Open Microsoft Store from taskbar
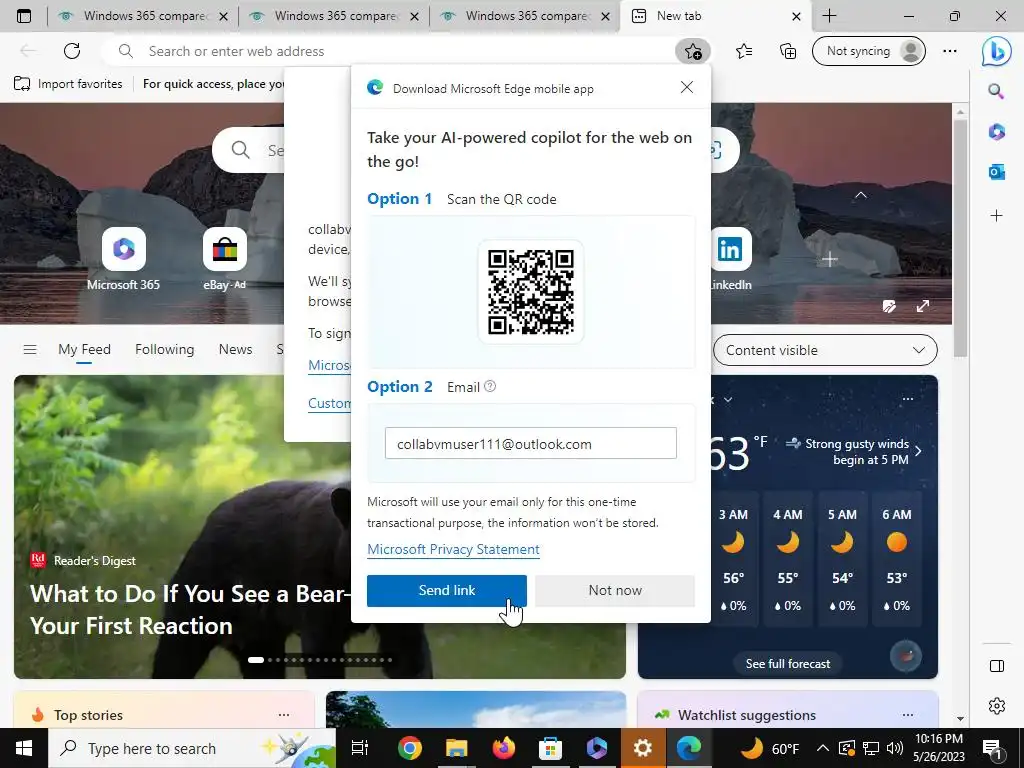 pyautogui.click(x=551, y=748)
